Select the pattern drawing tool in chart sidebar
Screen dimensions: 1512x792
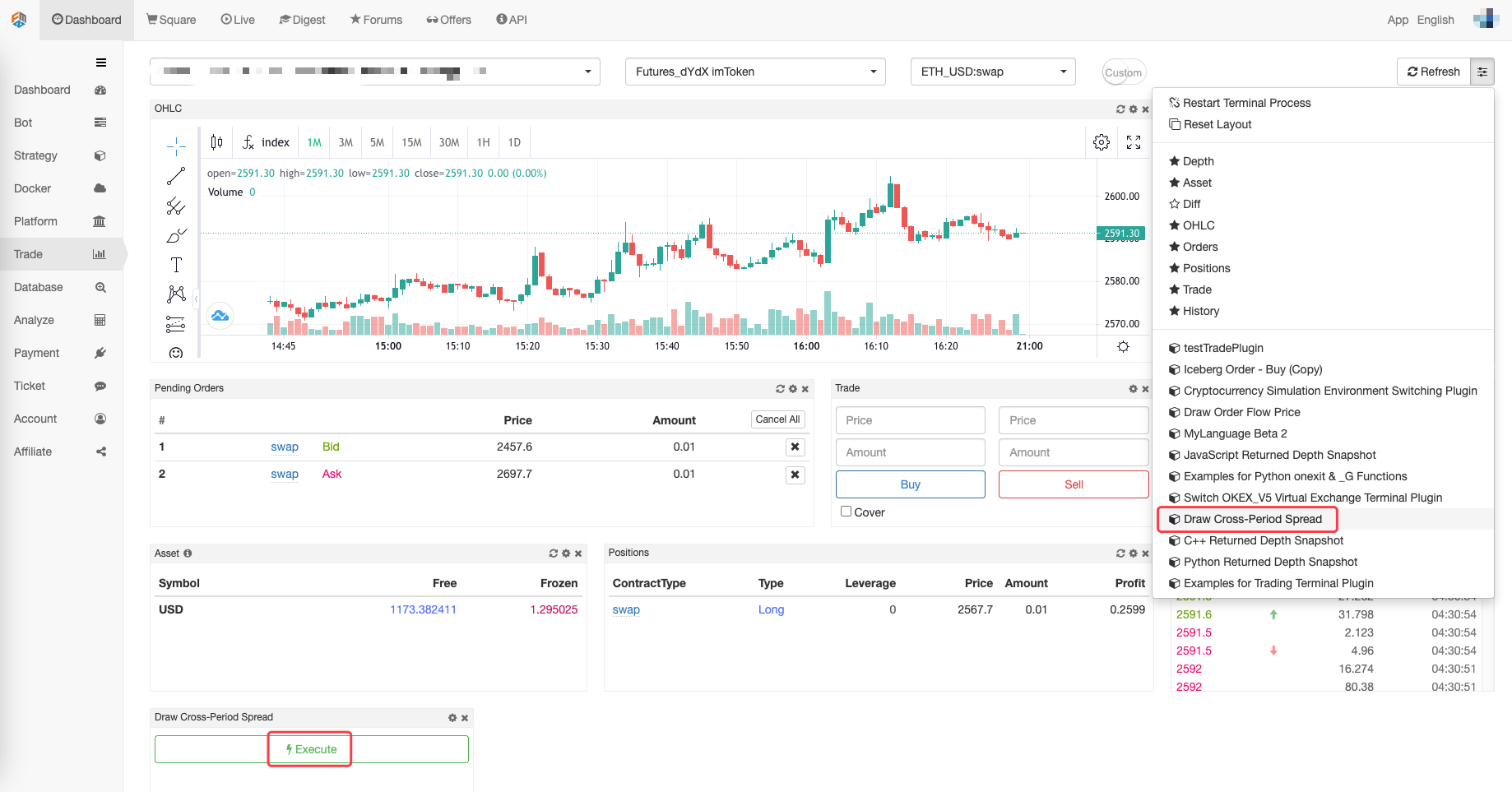pyautogui.click(x=176, y=294)
